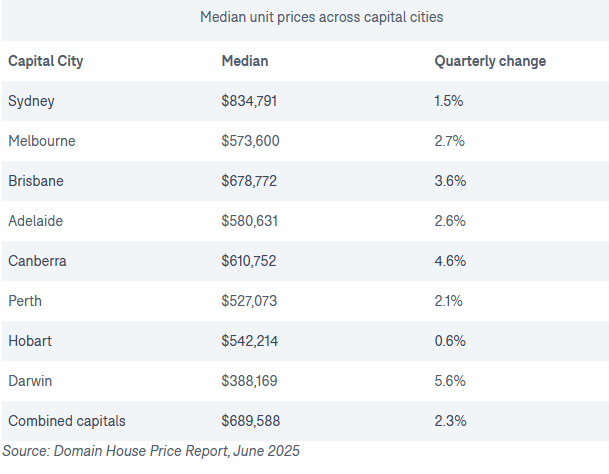Click Canberra's 4.6% quarterly change

pyautogui.click(x=449, y=261)
